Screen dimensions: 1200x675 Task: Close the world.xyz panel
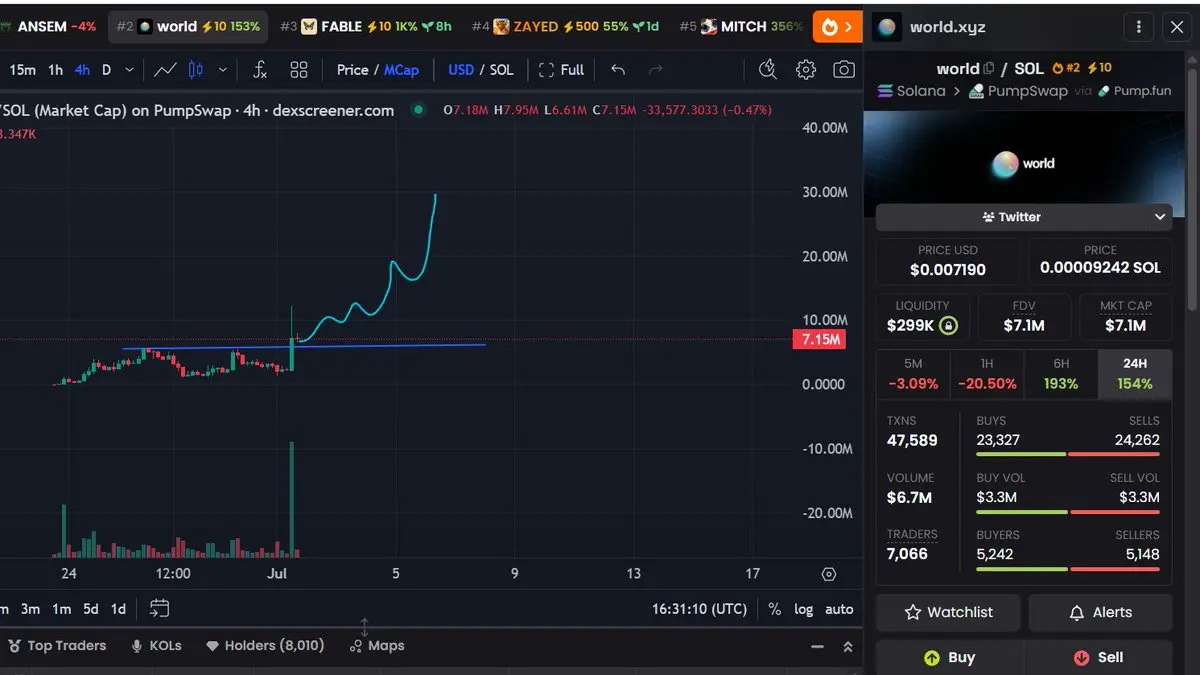pos(1177,27)
